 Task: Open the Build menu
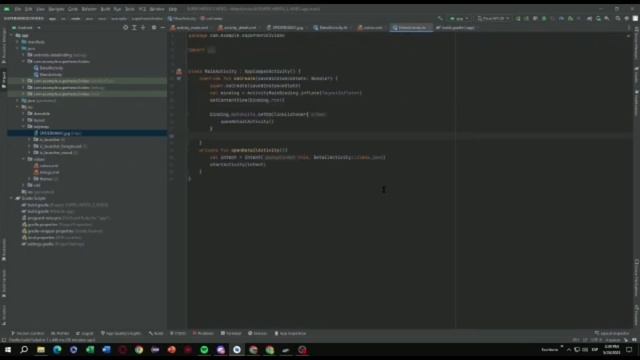(105, 9)
